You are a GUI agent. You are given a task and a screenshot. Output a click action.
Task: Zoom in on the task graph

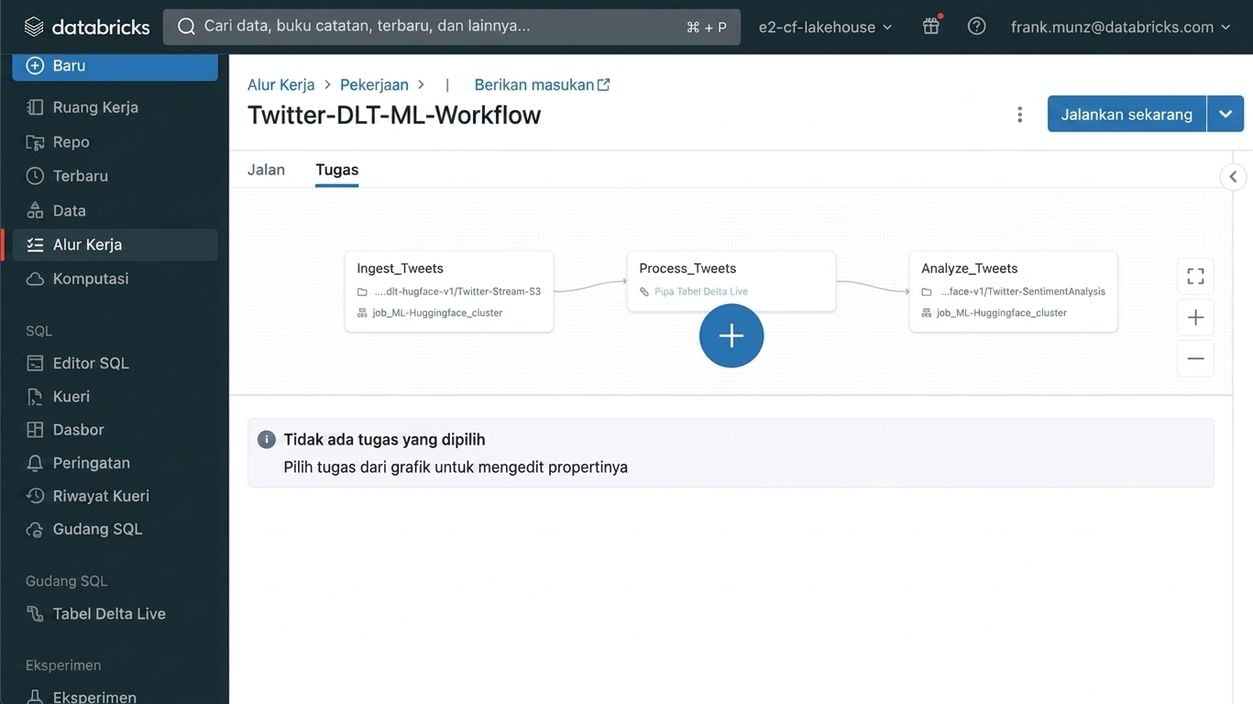pyautogui.click(x=1195, y=318)
